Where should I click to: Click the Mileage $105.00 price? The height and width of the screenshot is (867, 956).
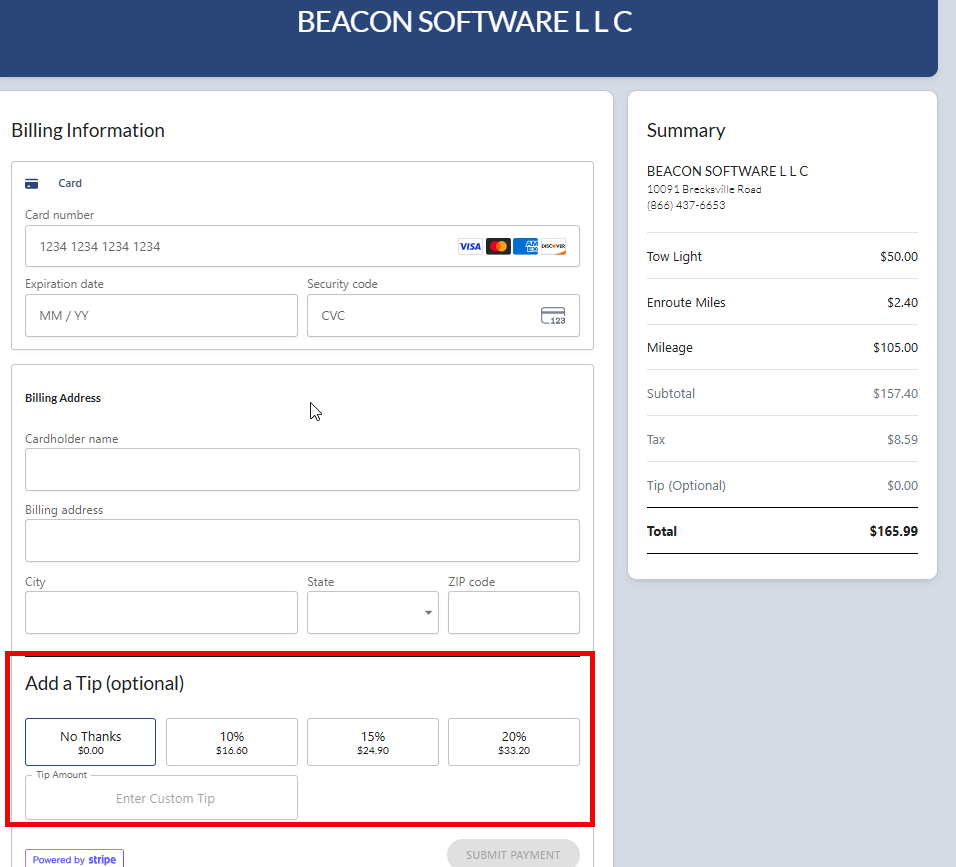(x=895, y=348)
